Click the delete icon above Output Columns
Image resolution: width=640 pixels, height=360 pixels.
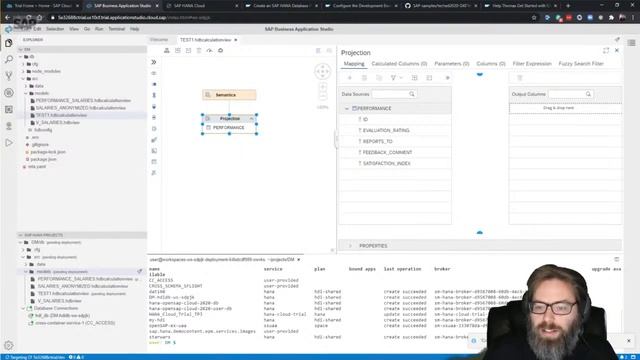coord(520,78)
